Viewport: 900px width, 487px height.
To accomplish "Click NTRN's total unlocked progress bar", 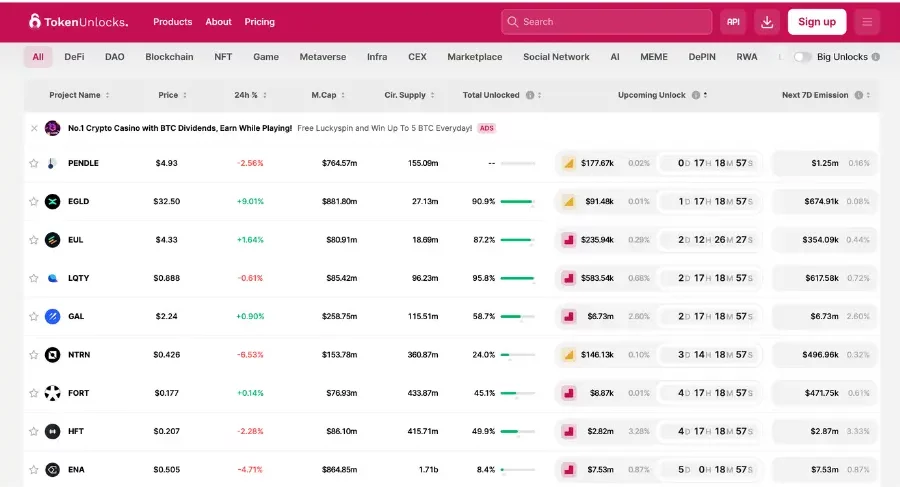I will pos(517,355).
